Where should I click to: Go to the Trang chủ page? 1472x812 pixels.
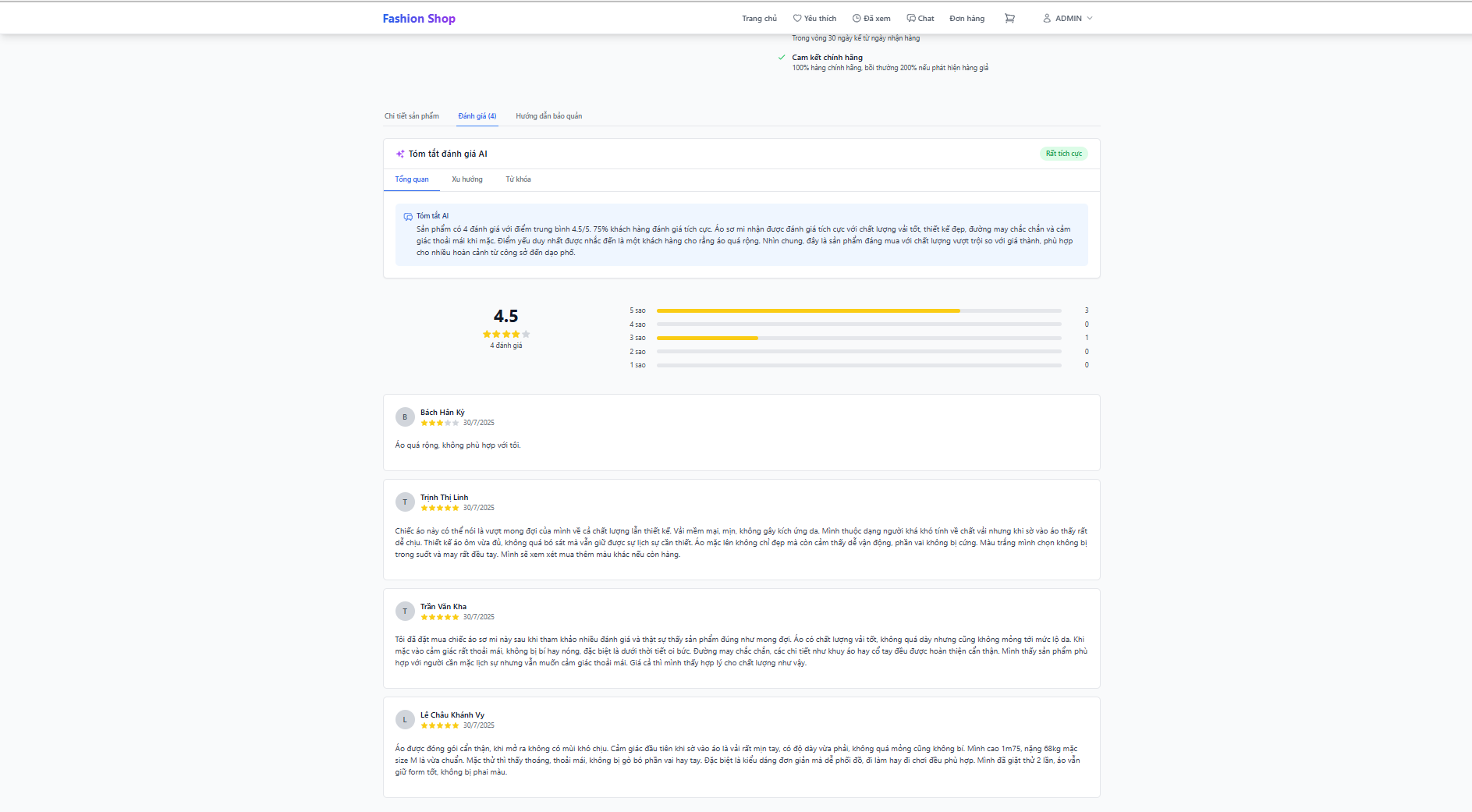pos(759,18)
